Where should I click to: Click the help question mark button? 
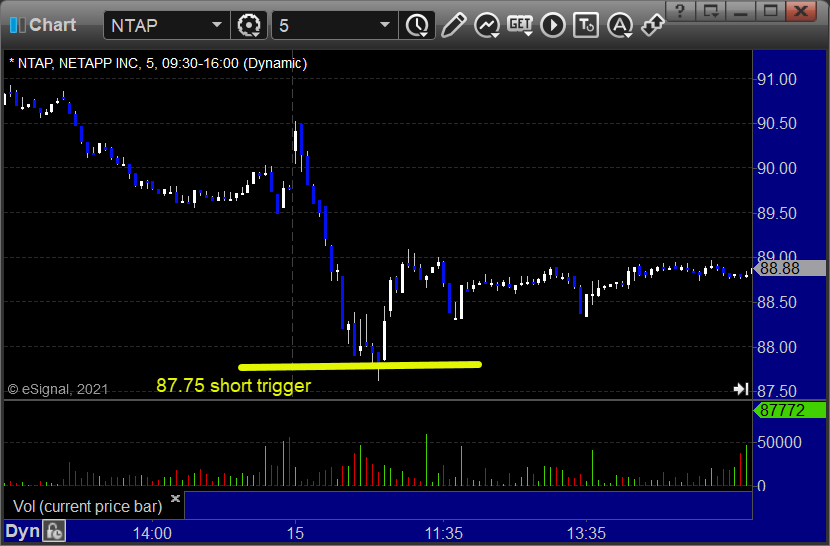pyautogui.click(x=680, y=11)
